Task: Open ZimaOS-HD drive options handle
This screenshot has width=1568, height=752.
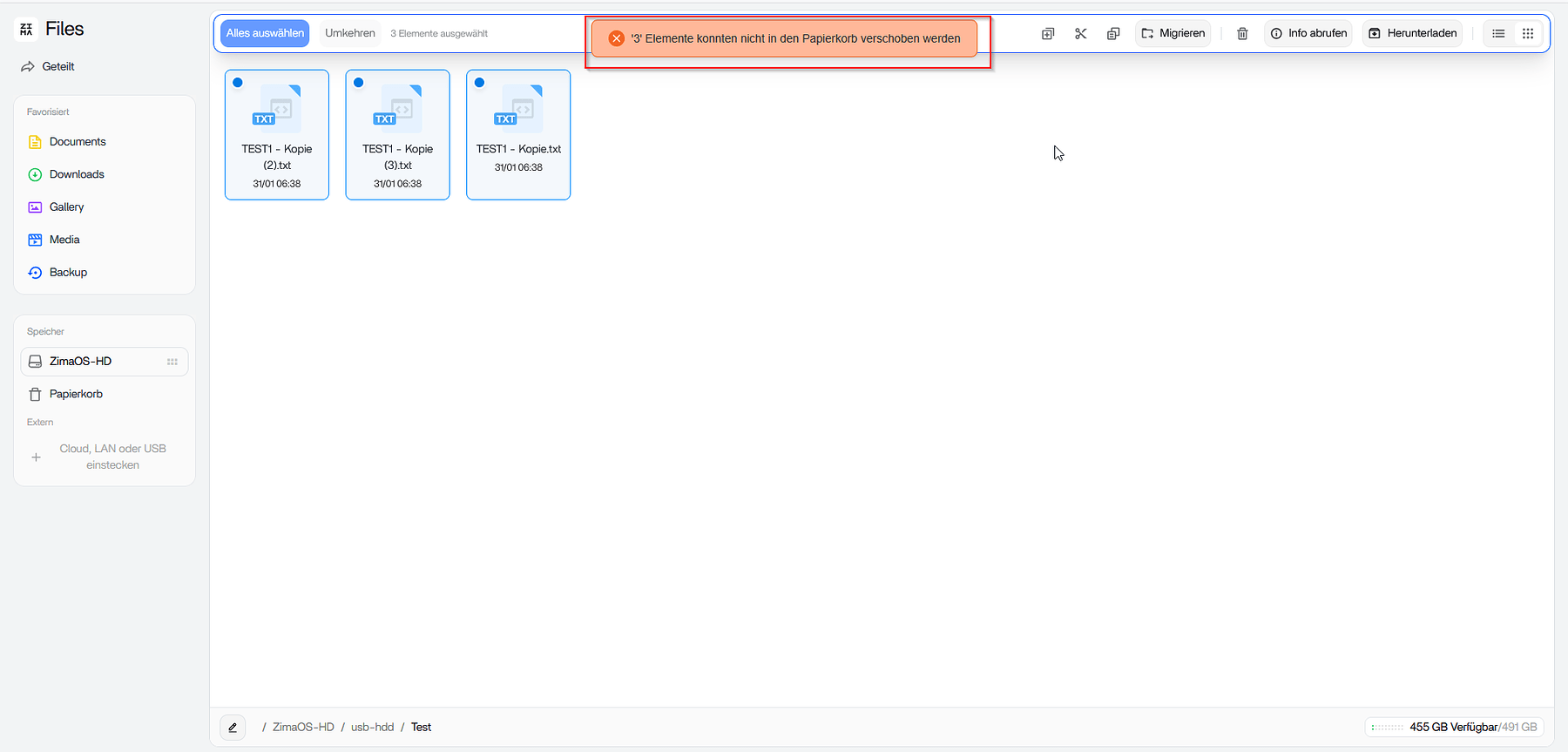Action: 172,362
